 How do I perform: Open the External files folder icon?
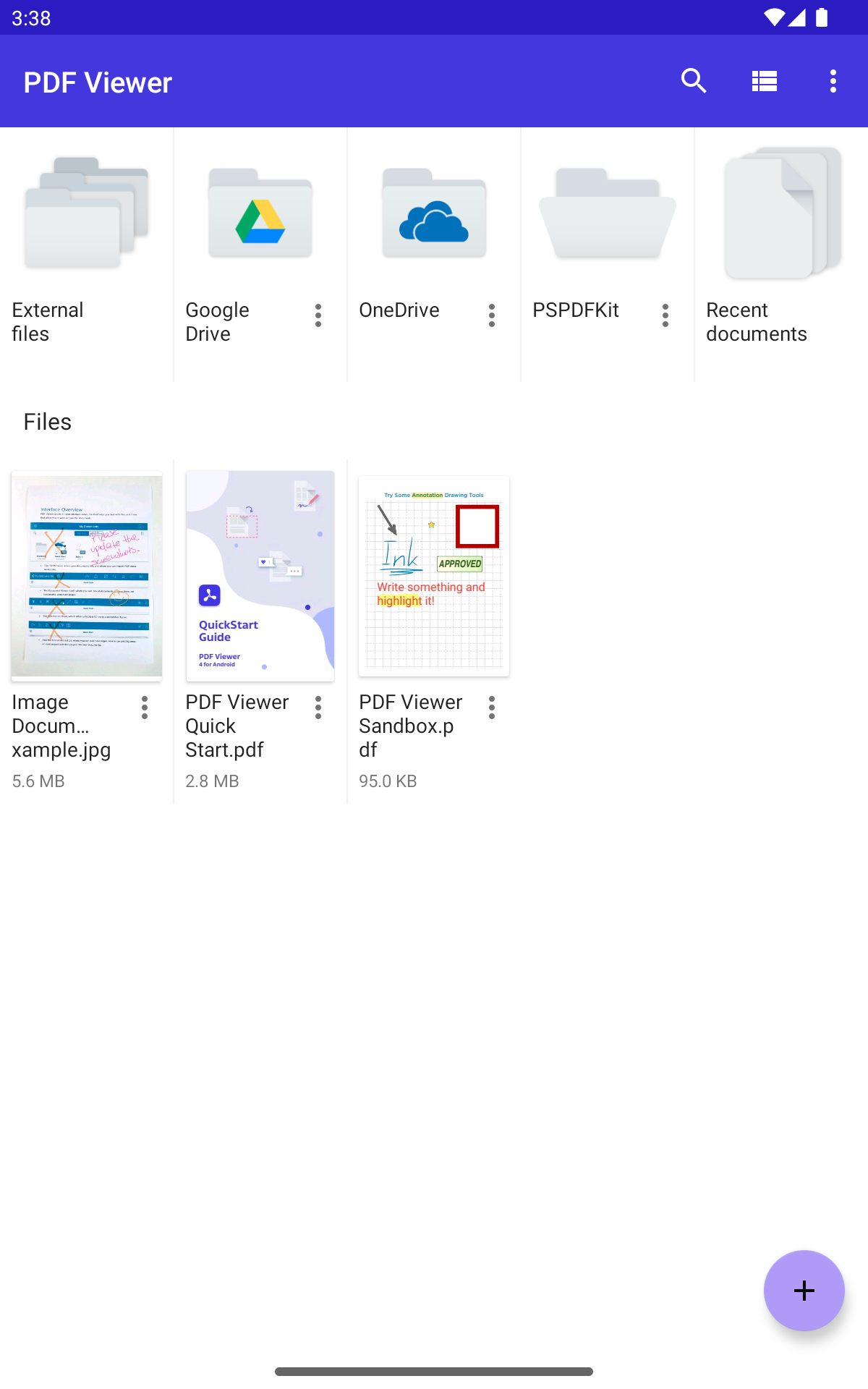pos(87,213)
